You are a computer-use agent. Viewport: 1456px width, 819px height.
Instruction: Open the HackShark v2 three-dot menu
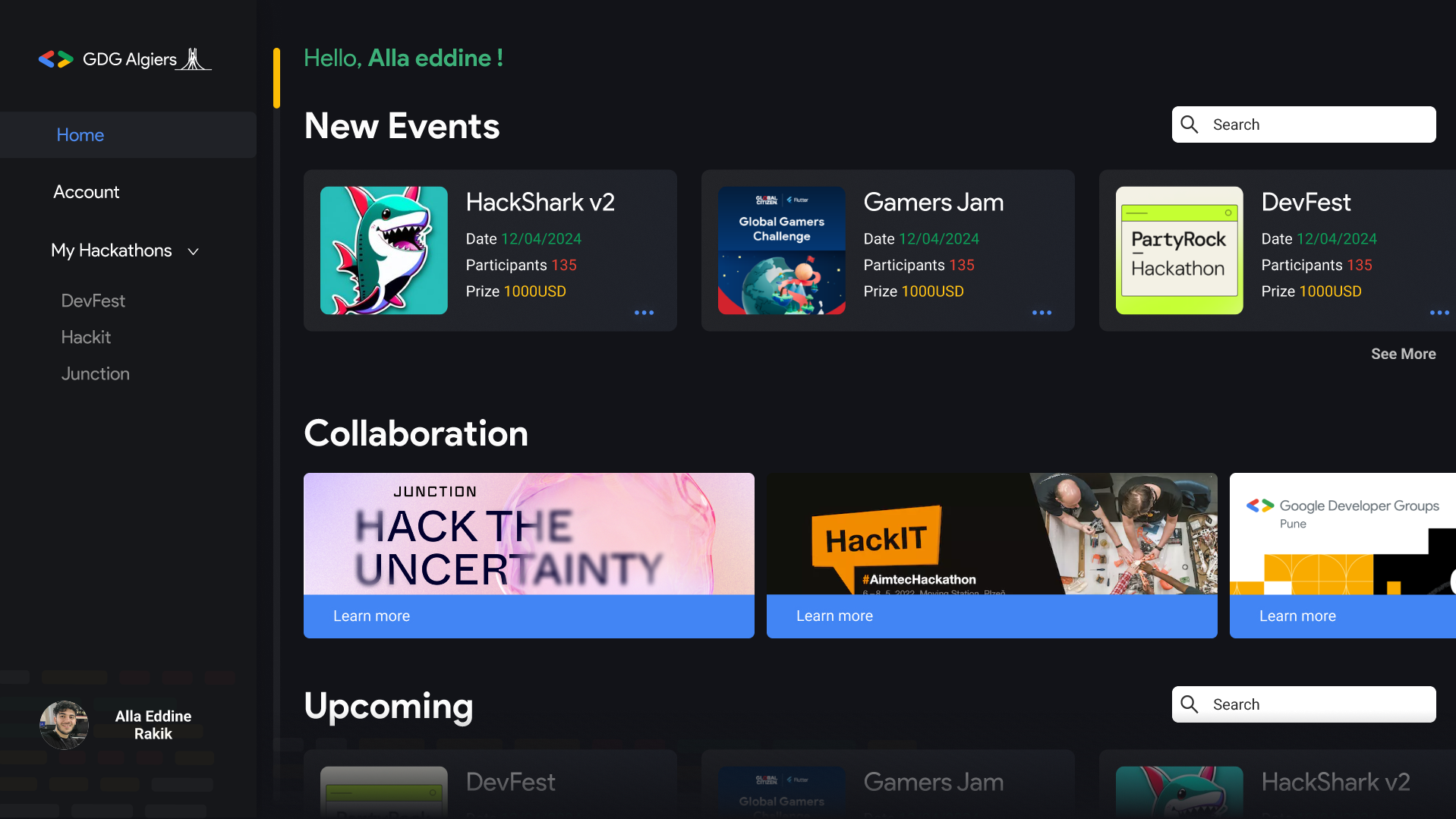[644, 313]
